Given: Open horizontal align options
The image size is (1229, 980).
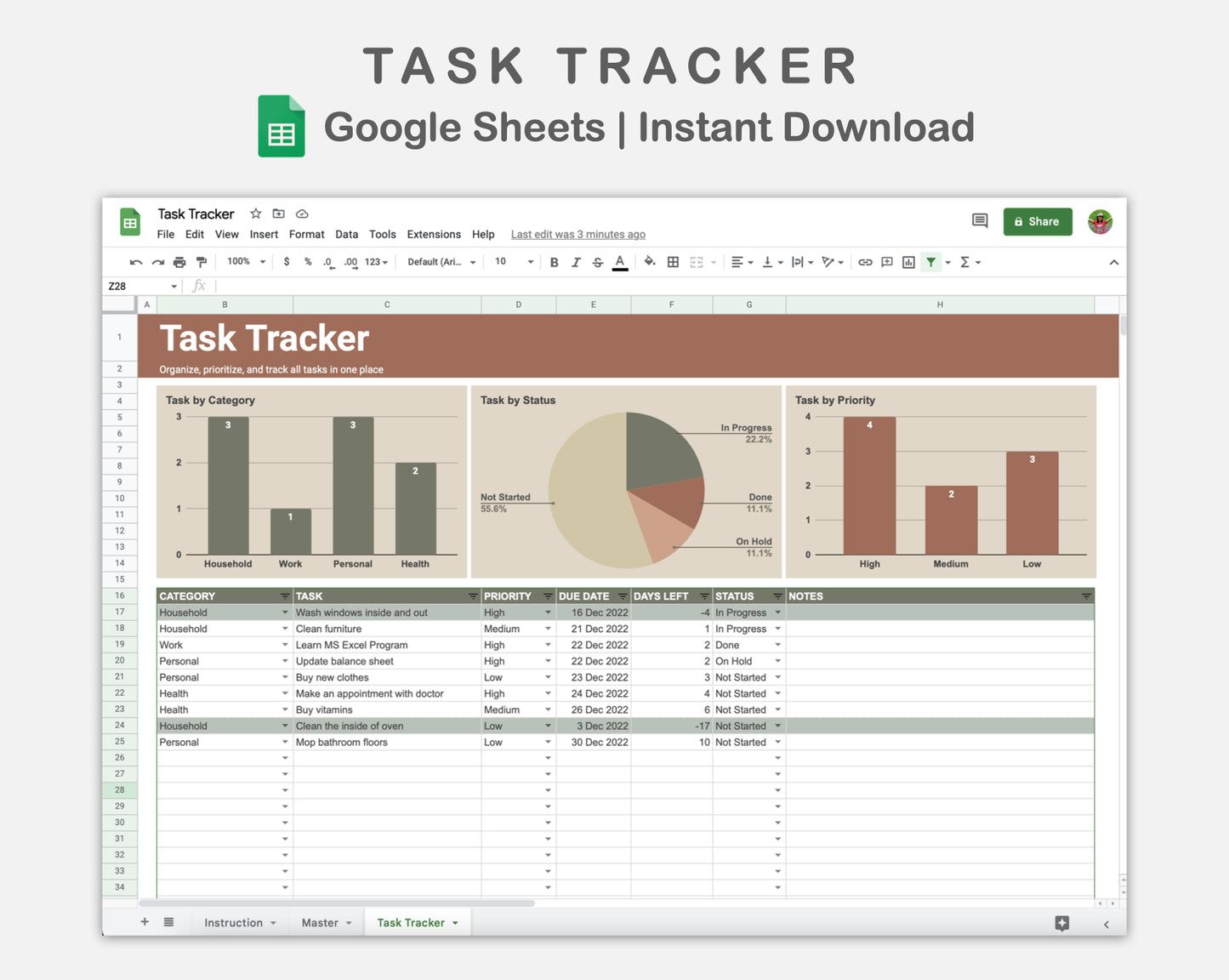Looking at the screenshot, I should (x=742, y=262).
